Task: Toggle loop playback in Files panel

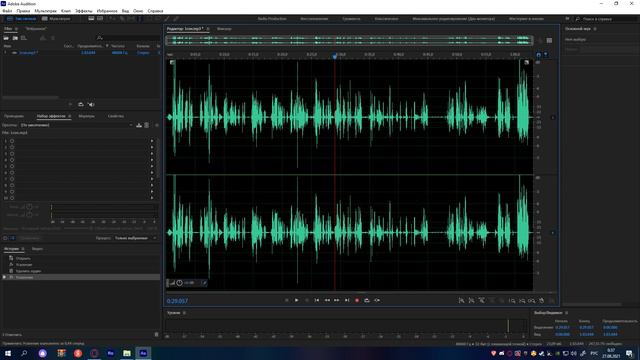Action: 81,104
